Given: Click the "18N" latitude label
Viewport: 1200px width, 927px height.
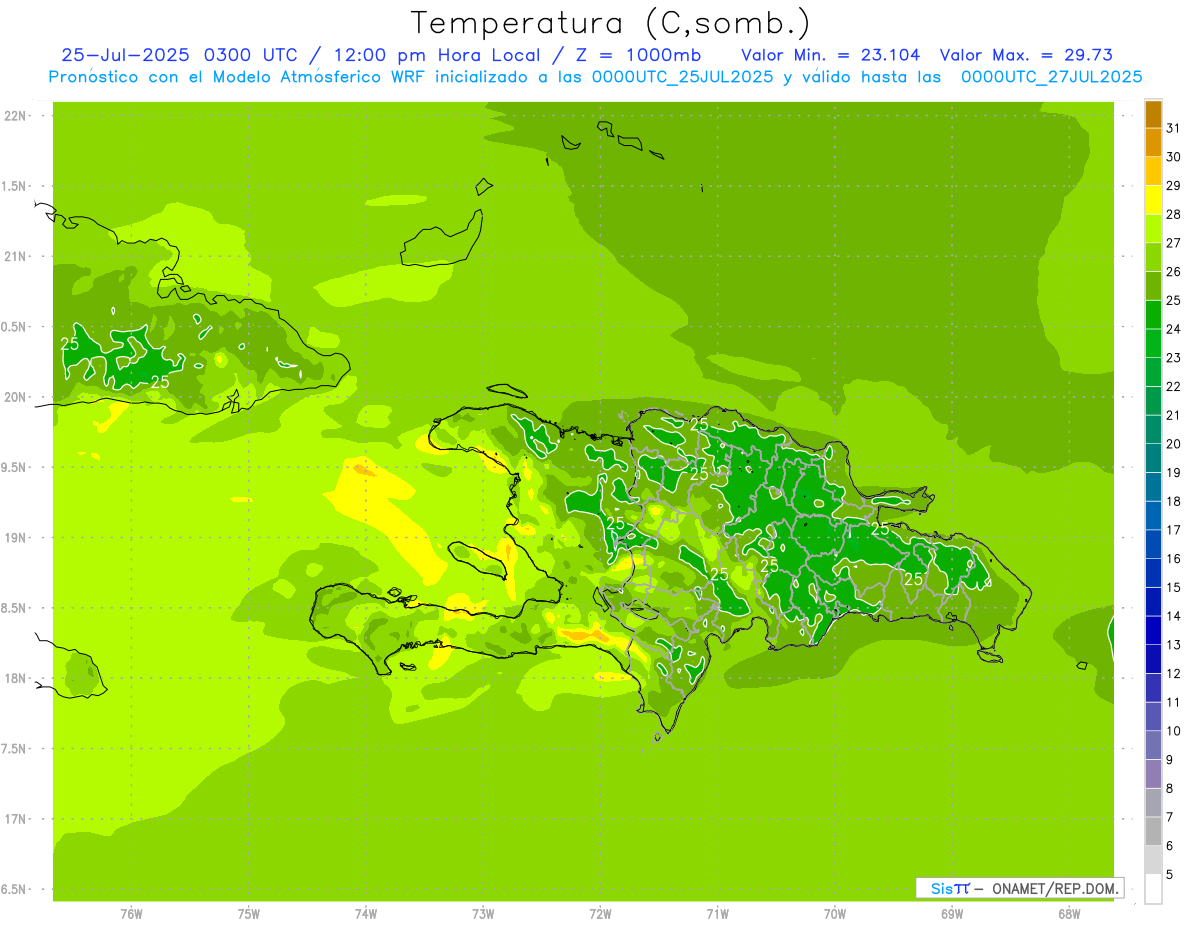Looking at the screenshot, I should click(x=16, y=678).
